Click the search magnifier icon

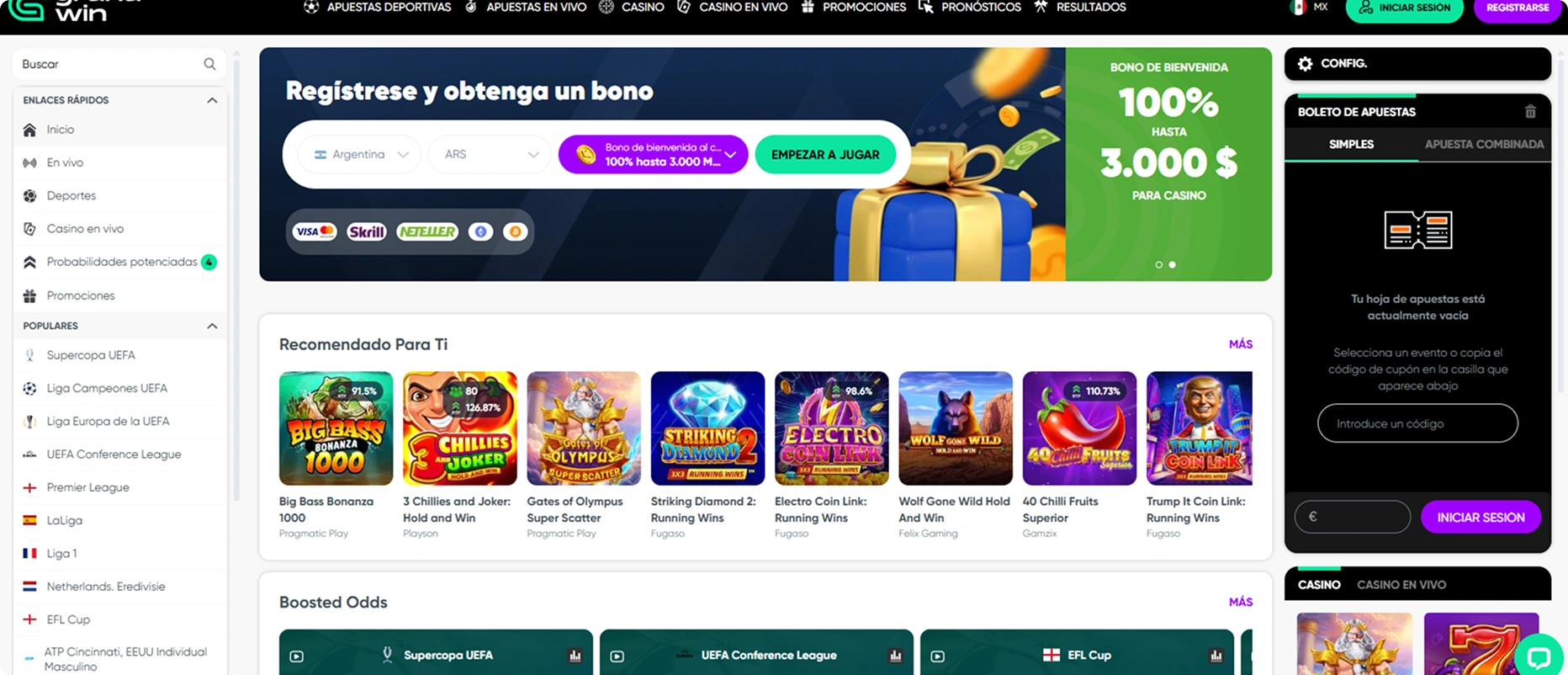coord(209,64)
